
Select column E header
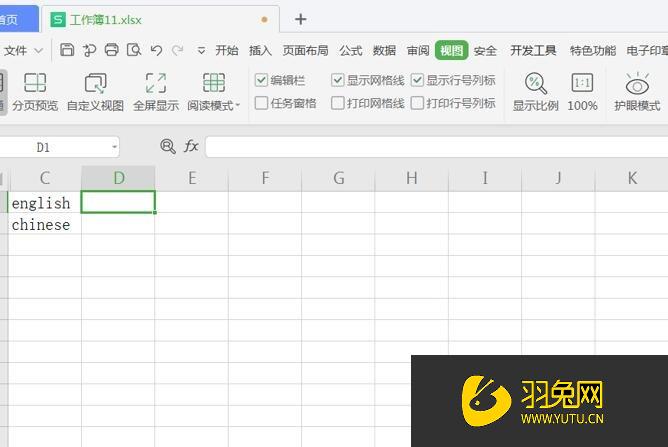click(x=192, y=178)
